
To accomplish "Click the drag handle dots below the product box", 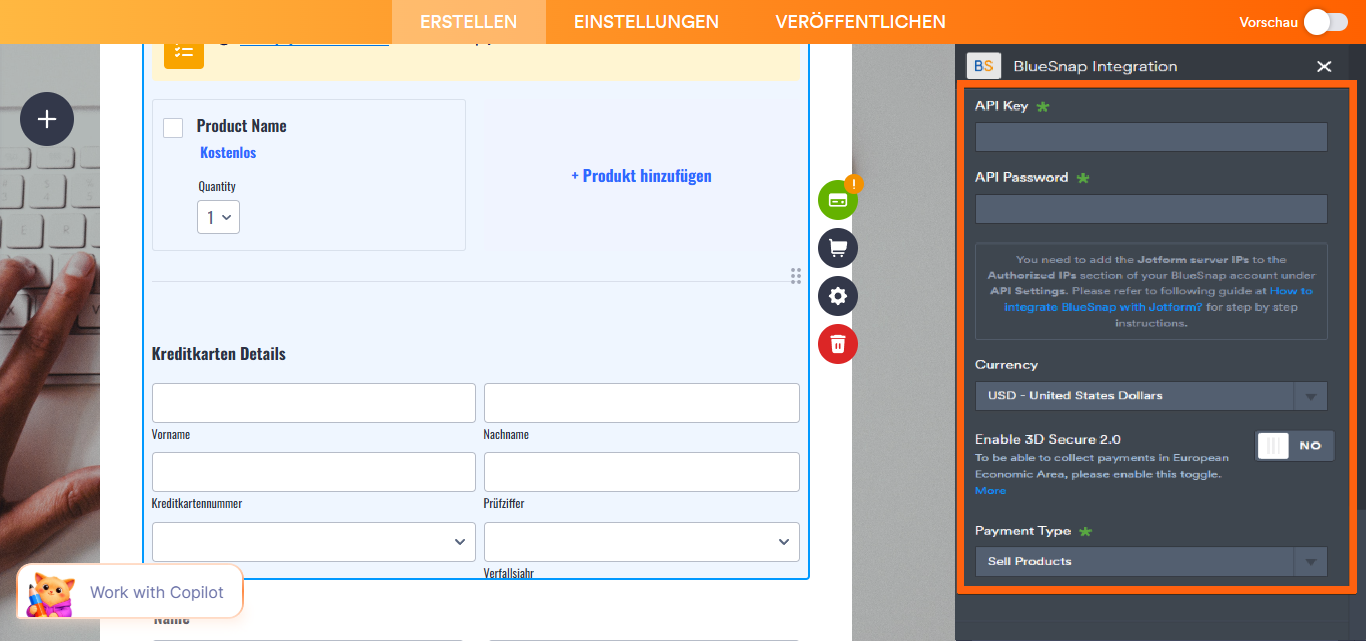I will point(796,276).
